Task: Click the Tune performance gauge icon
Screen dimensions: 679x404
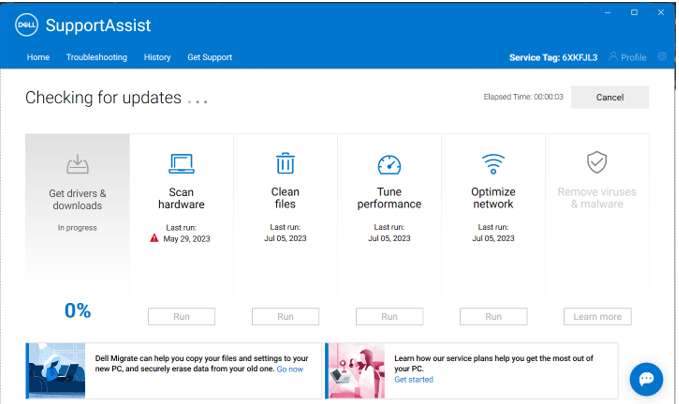Action: [389, 165]
